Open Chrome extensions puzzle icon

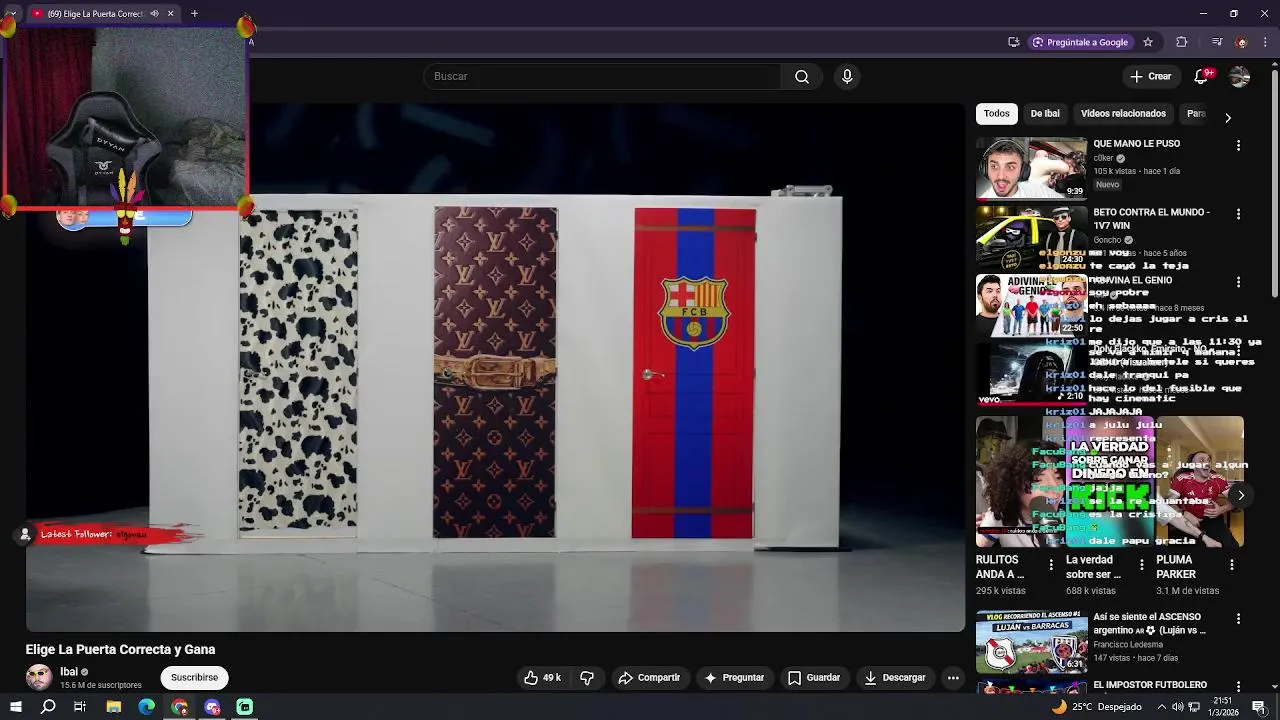[x=1182, y=42]
